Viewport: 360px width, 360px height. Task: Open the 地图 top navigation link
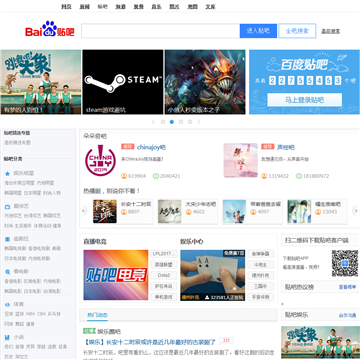click(192, 6)
